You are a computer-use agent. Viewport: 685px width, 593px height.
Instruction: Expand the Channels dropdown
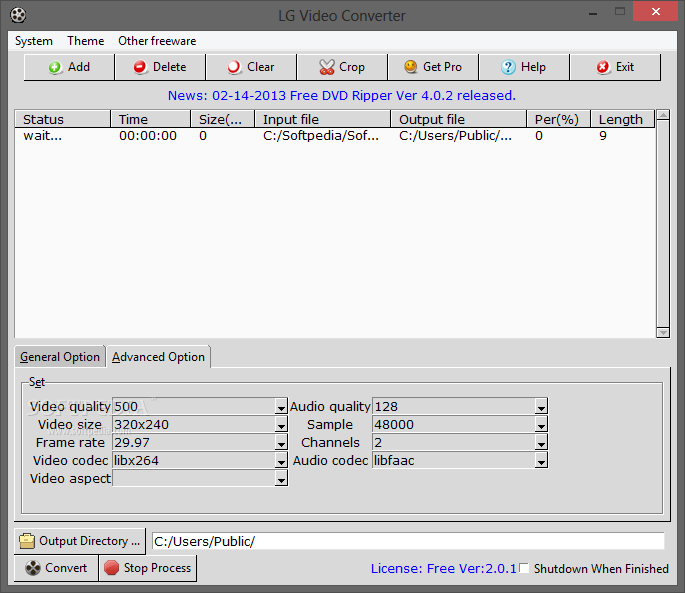pyautogui.click(x=541, y=443)
